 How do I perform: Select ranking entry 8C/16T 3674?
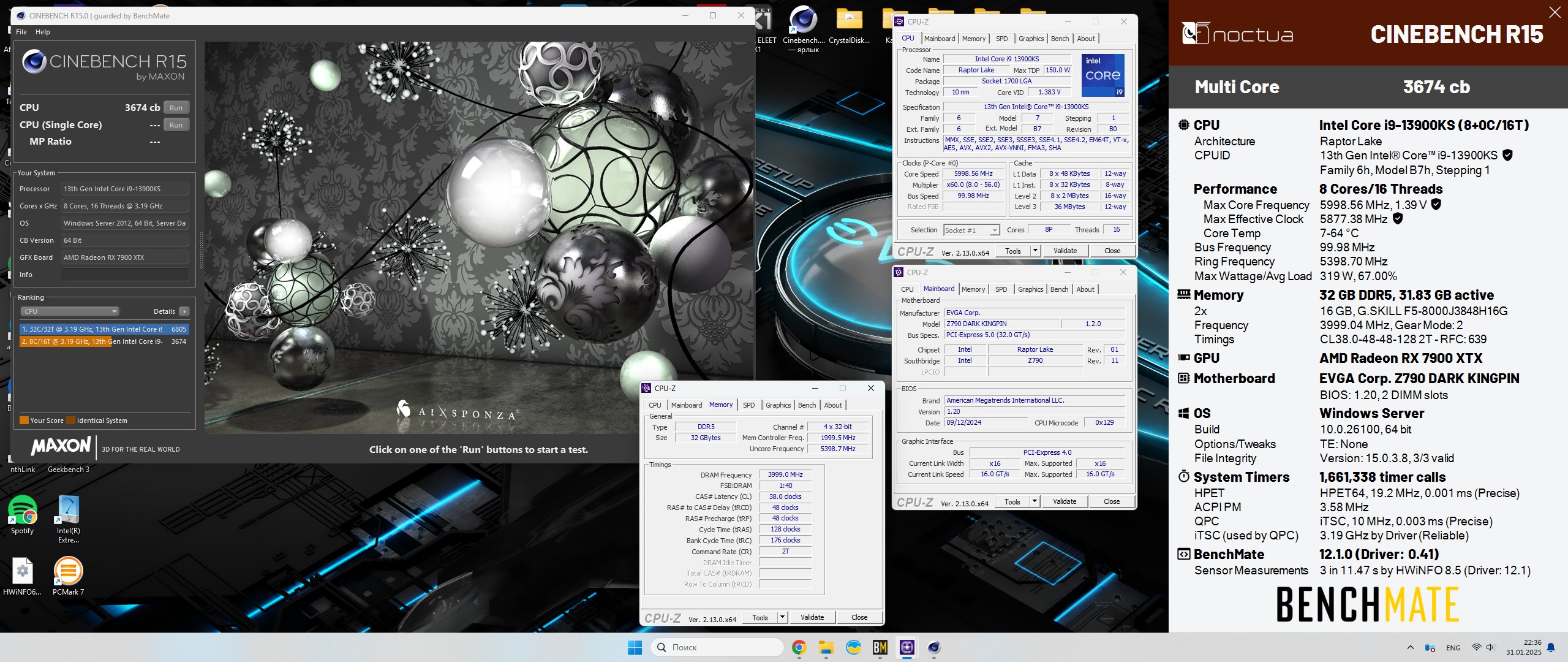point(104,341)
